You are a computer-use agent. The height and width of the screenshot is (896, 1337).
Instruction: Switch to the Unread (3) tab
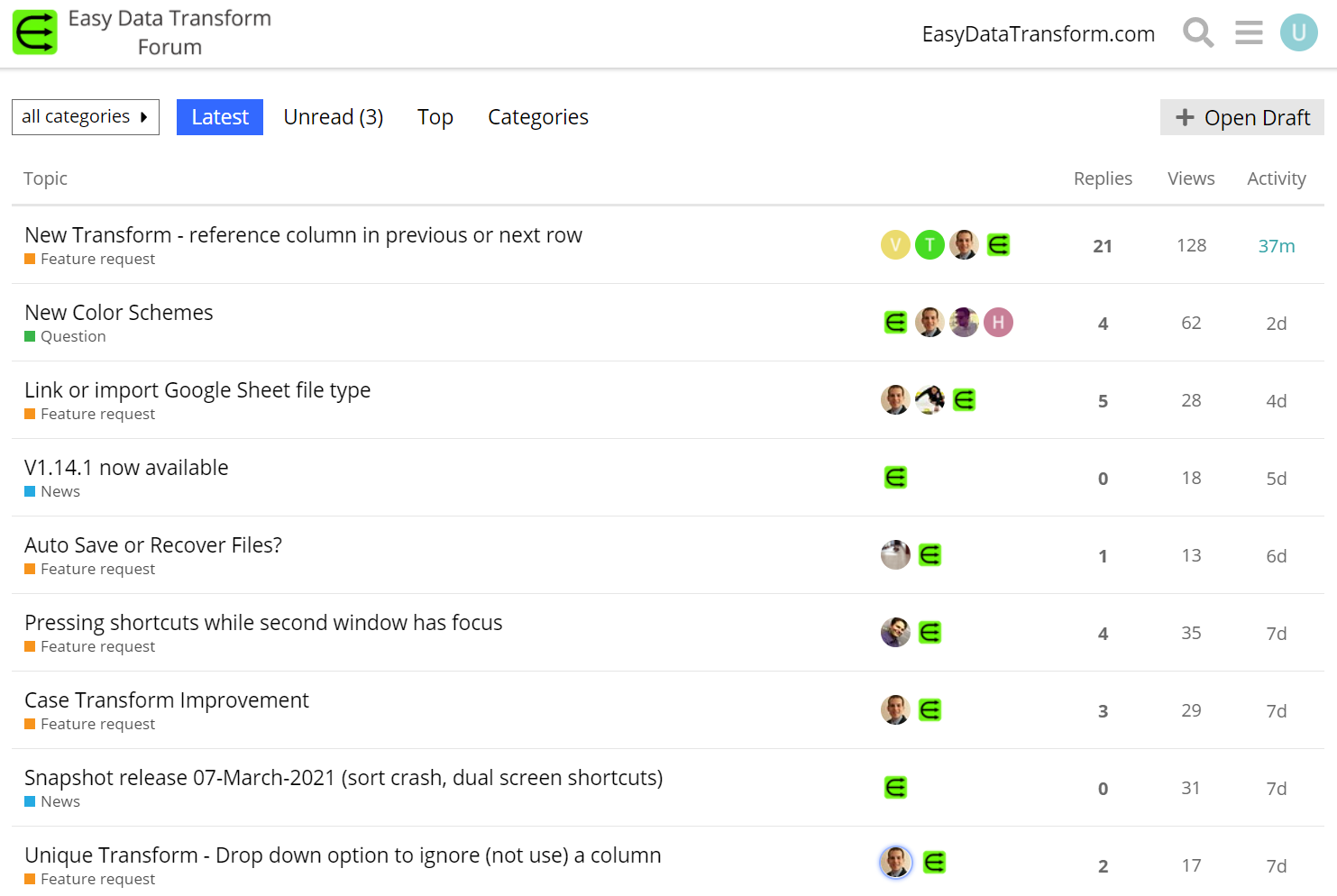coord(334,117)
